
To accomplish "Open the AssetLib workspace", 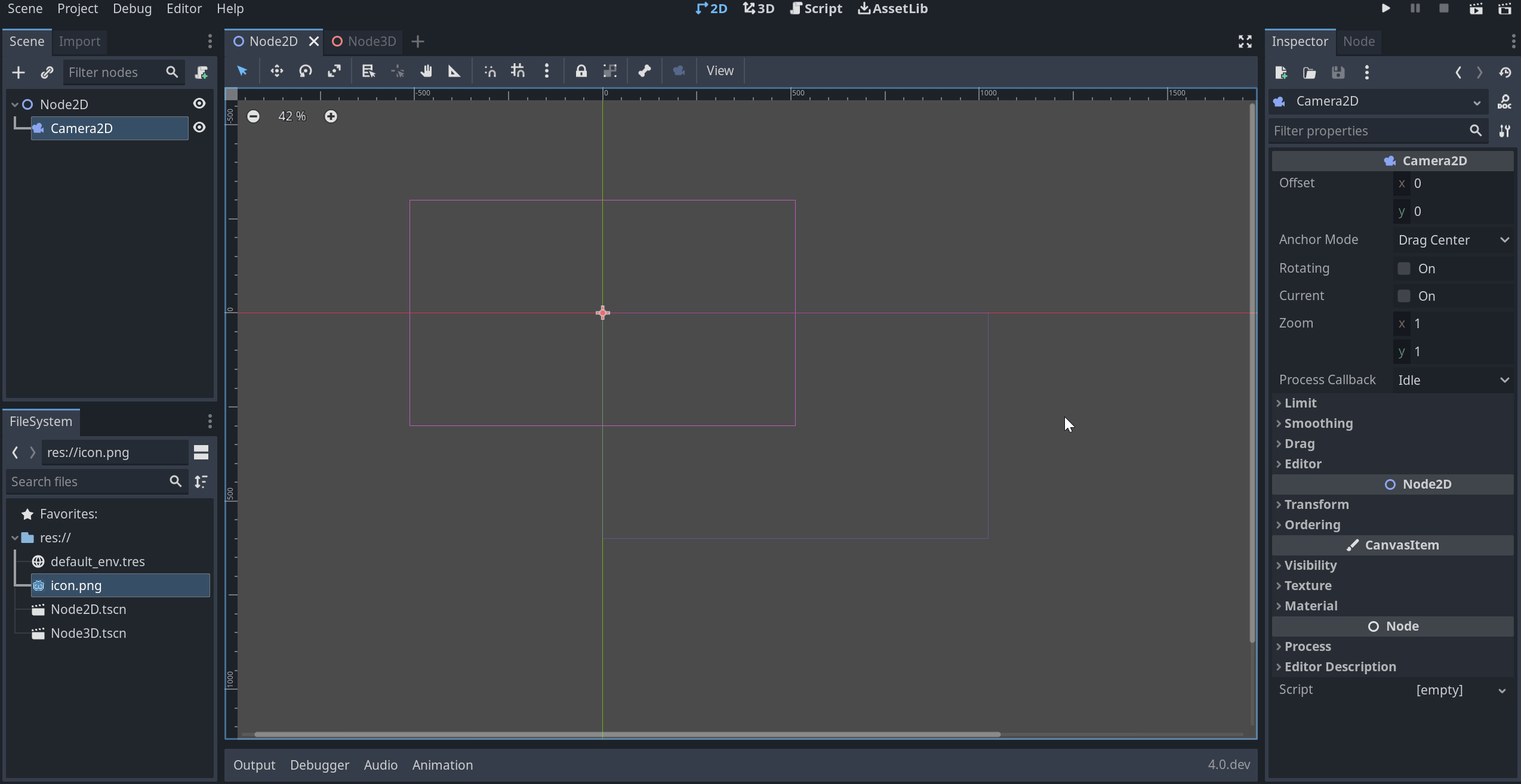I will 892,9.
